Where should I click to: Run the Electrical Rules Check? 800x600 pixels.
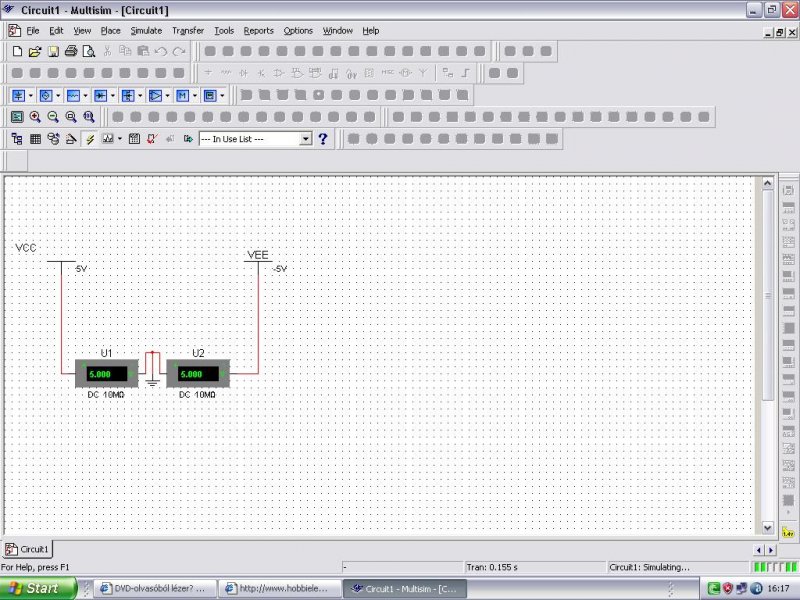point(152,139)
